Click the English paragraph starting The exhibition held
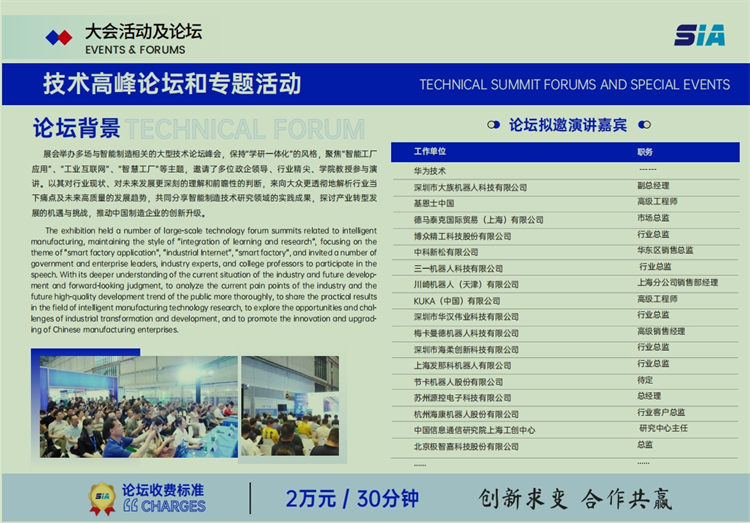 tap(204, 280)
